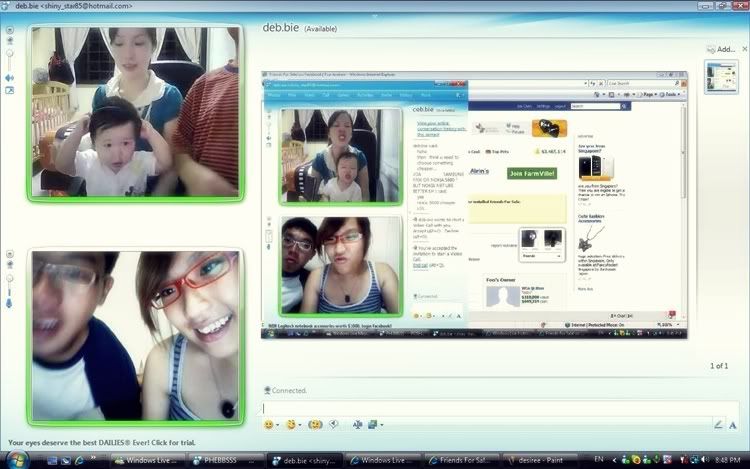
Task: Click the share photos/background icon
Action: coord(373,425)
